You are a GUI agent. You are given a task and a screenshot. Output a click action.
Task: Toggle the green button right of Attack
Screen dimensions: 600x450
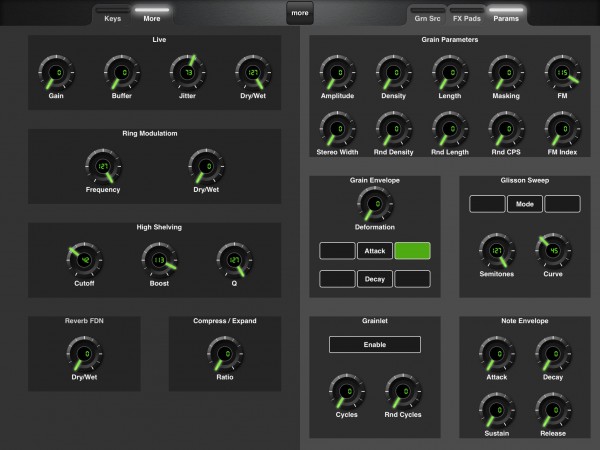pos(412,251)
